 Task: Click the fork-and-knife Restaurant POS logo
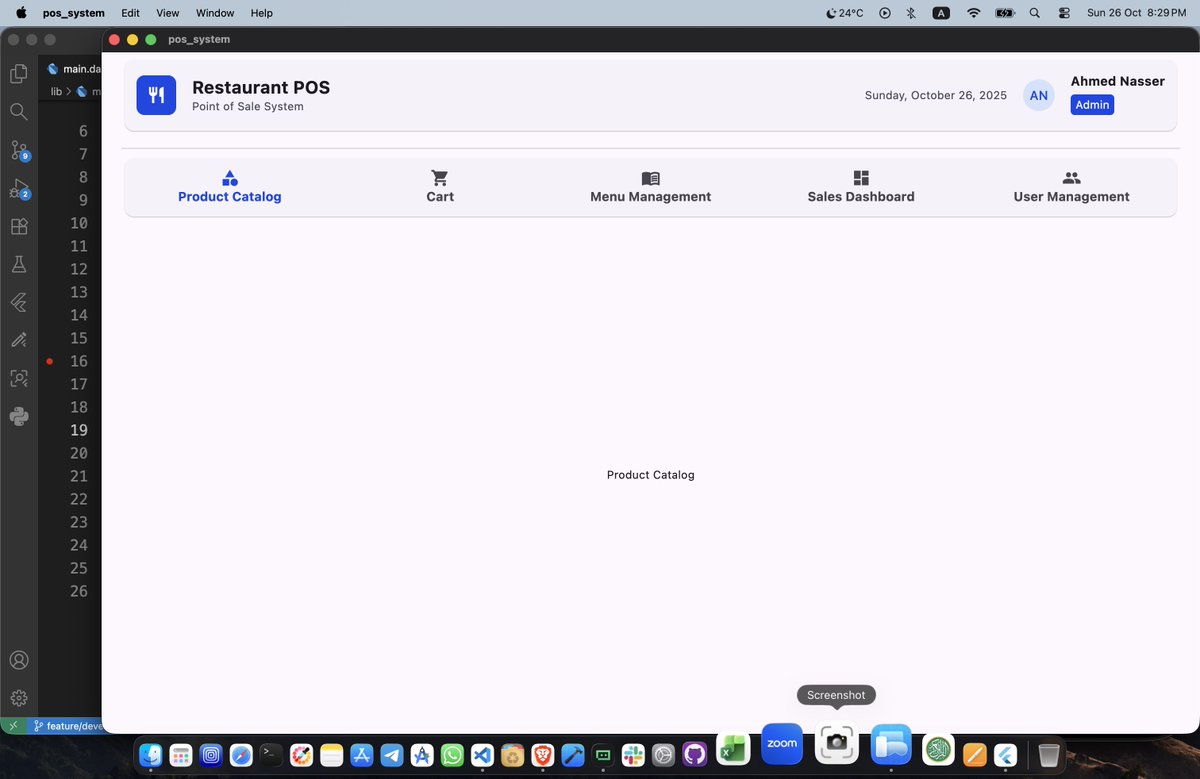[156, 95]
